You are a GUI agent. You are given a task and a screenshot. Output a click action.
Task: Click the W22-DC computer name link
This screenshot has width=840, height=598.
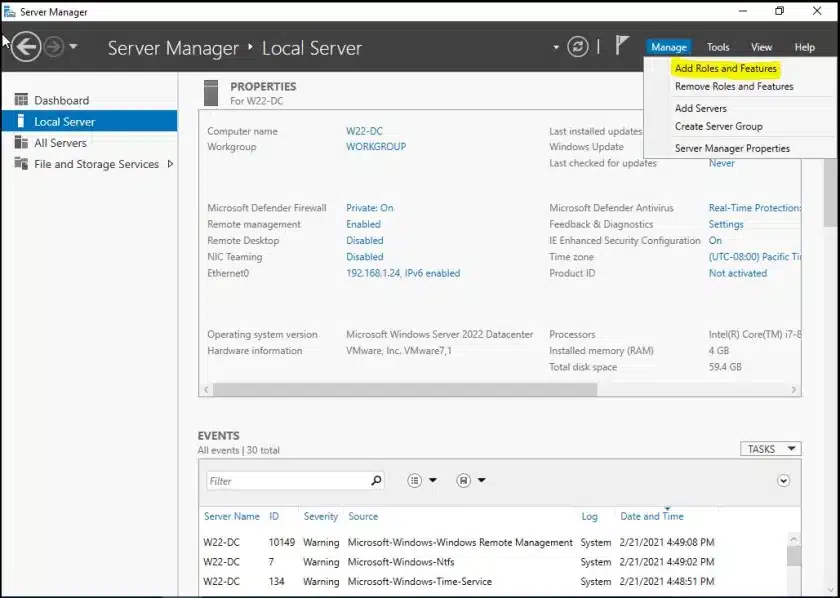(364, 131)
